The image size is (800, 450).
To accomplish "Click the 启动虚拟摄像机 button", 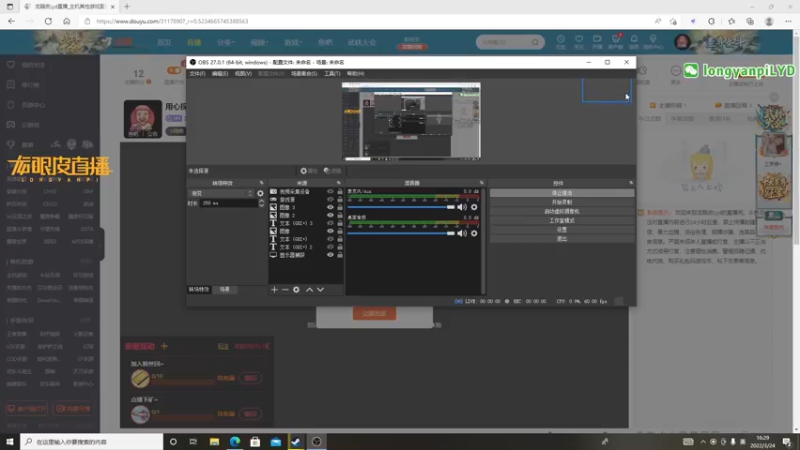I will (562, 212).
